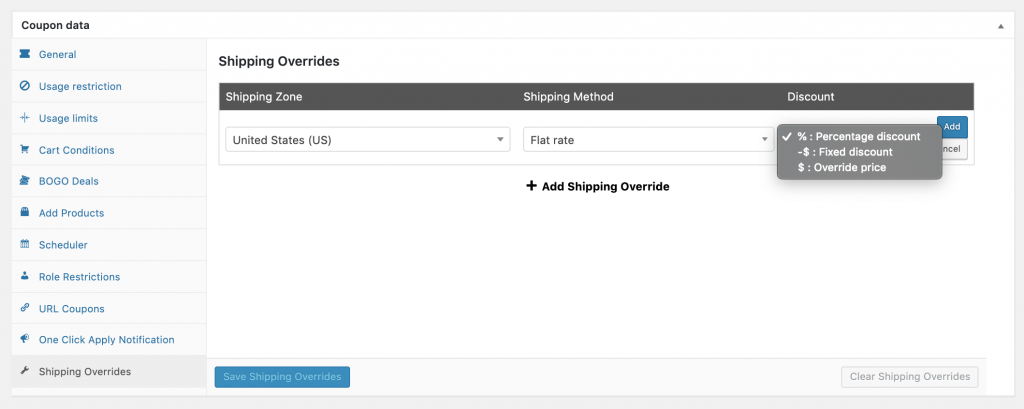Screen dimensions: 1024x409
Task: Click the Add Products bag icon
Action: (24, 213)
